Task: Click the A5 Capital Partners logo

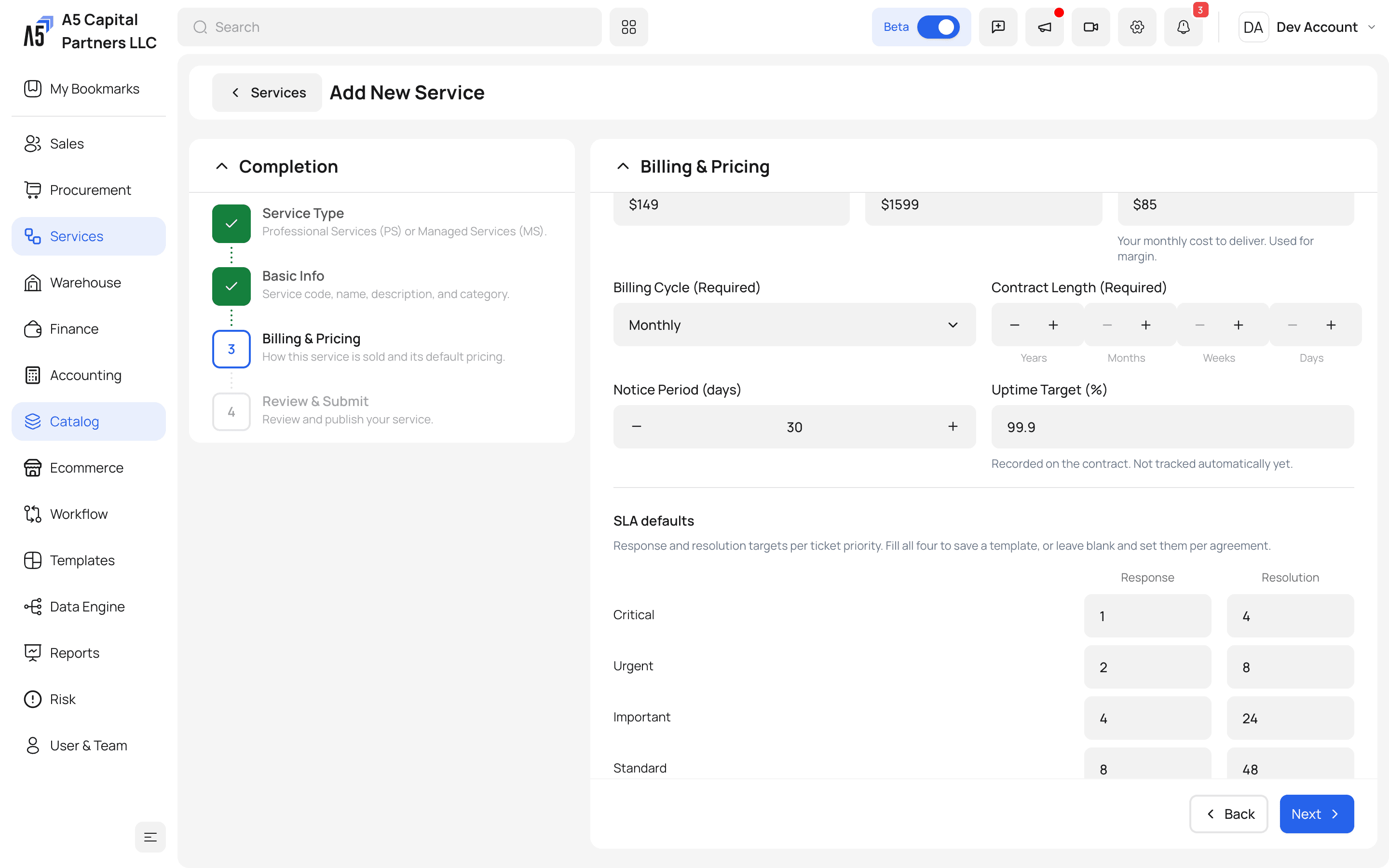Action: coord(38,31)
